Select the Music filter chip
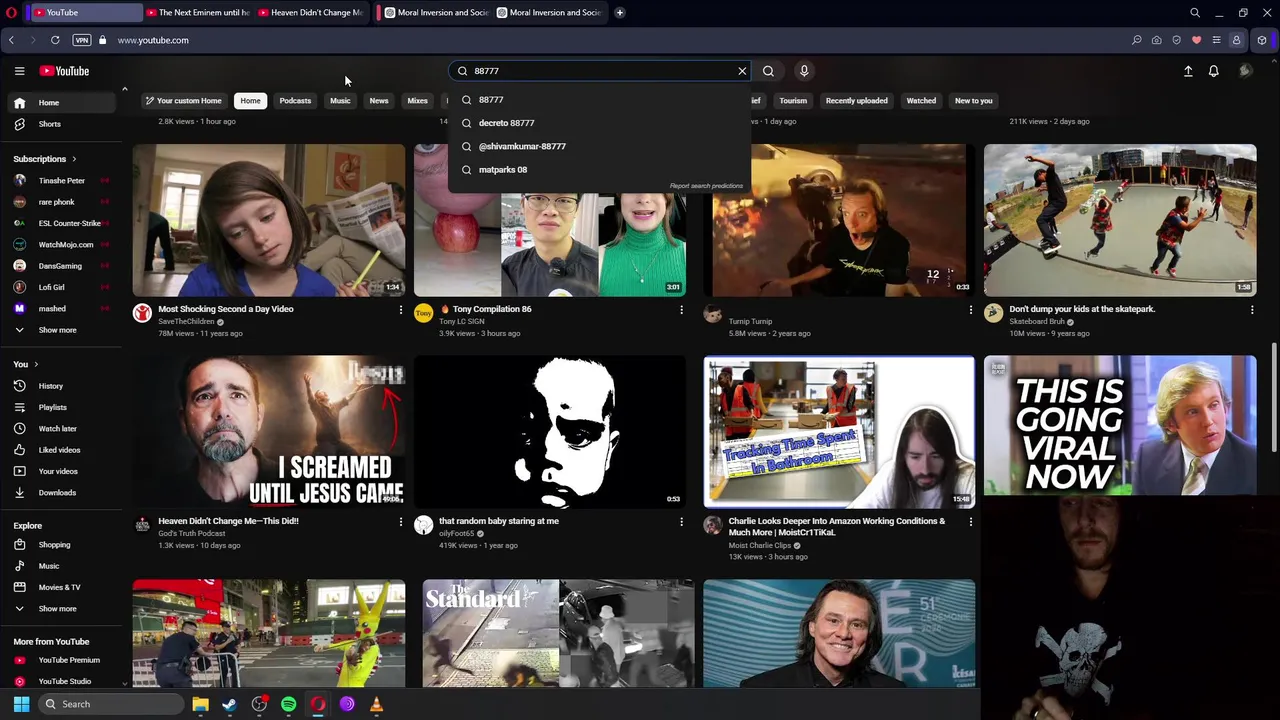Image resolution: width=1280 pixels, height=720 pixels. [x=340, y=101]
